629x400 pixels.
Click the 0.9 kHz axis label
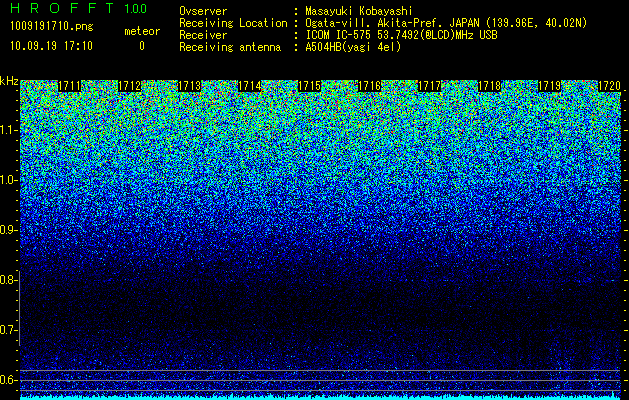8,230
